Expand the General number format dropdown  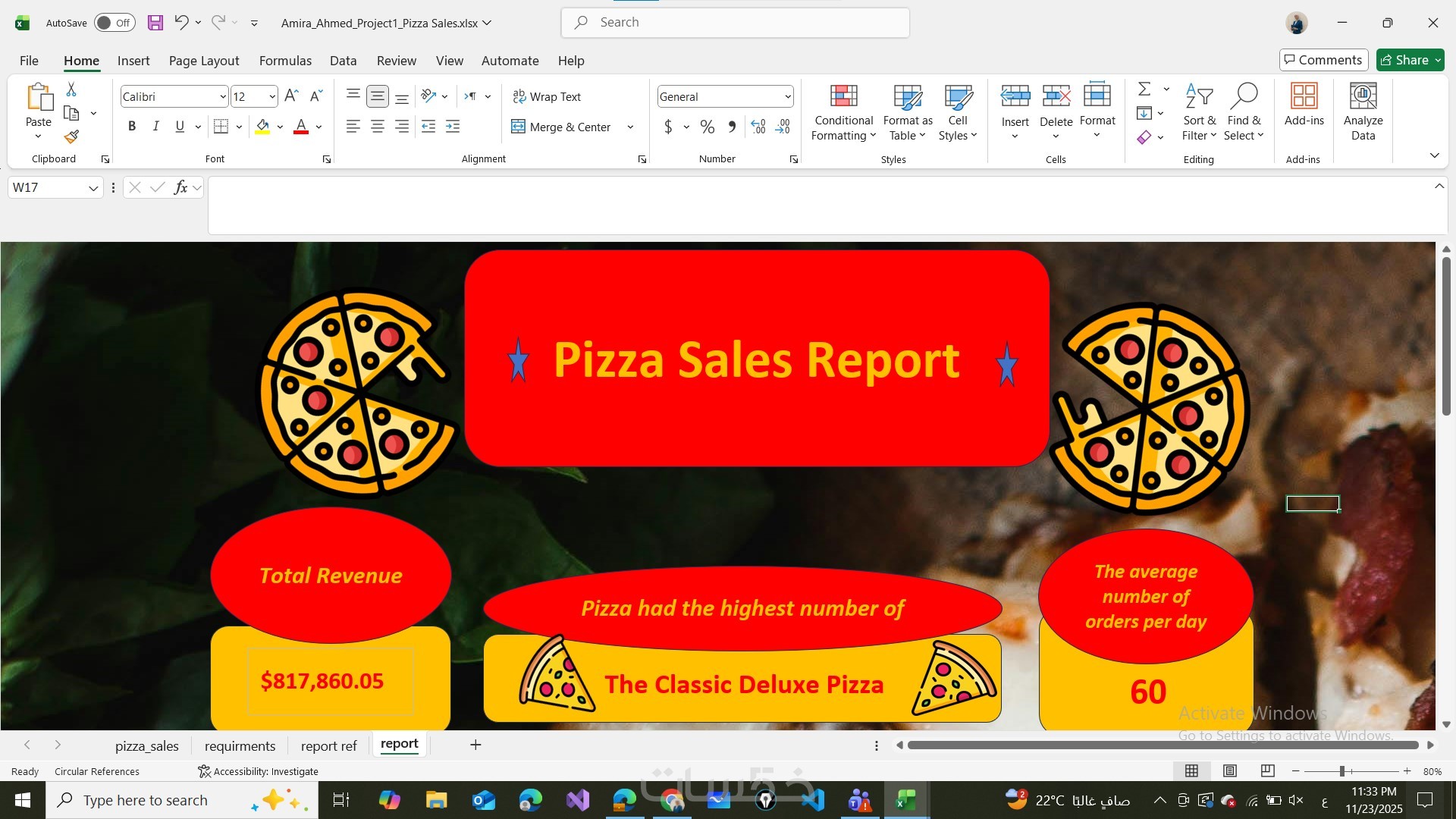click(787, 96)
